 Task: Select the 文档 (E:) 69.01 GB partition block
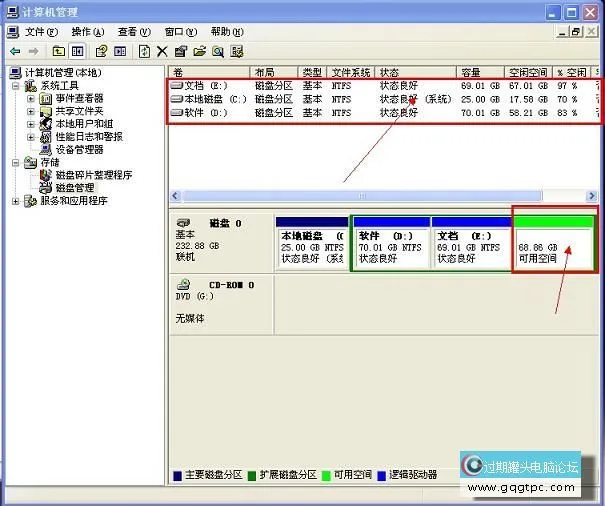click(471, 244)
